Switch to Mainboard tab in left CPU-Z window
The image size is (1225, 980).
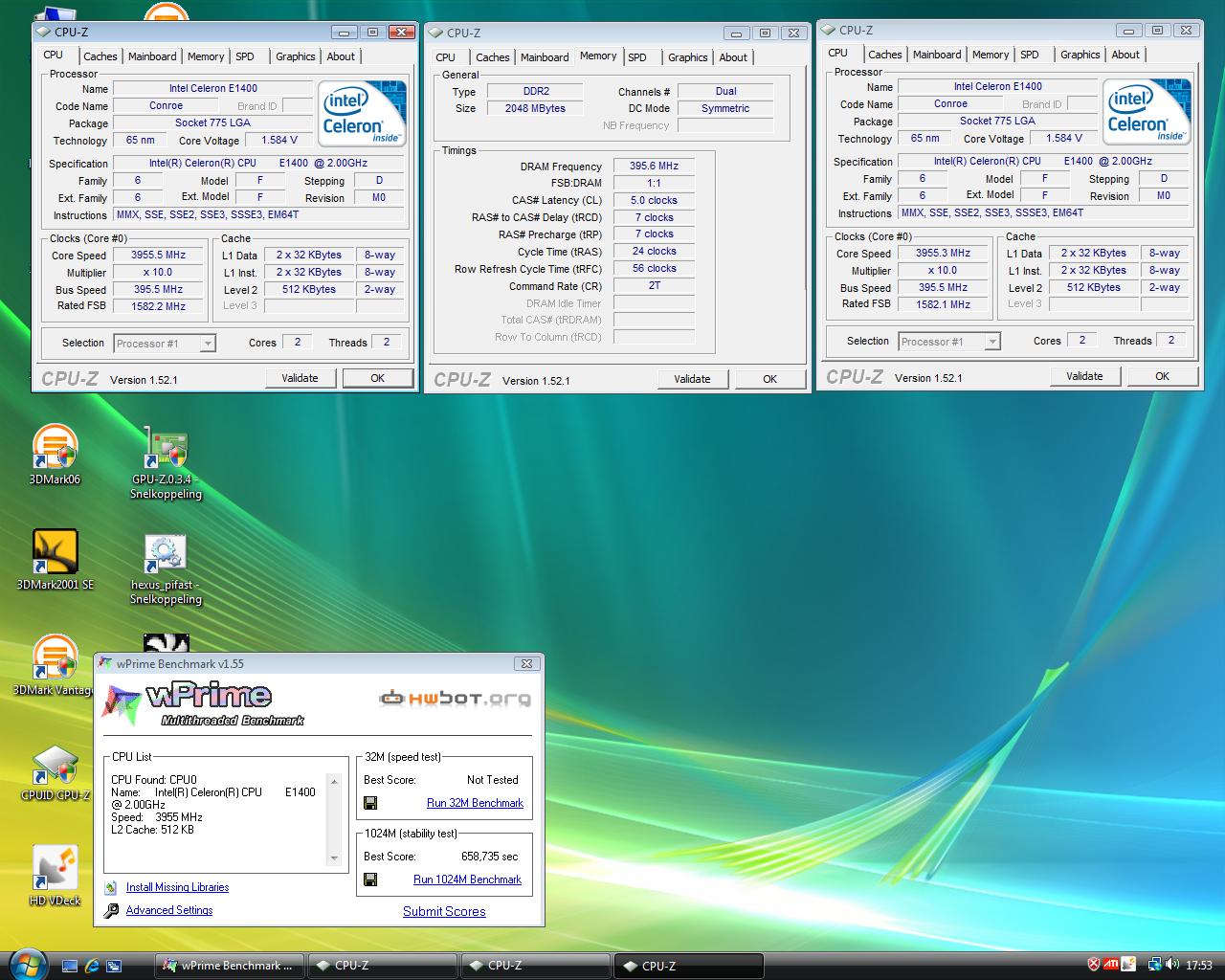[x=152, y=56]
